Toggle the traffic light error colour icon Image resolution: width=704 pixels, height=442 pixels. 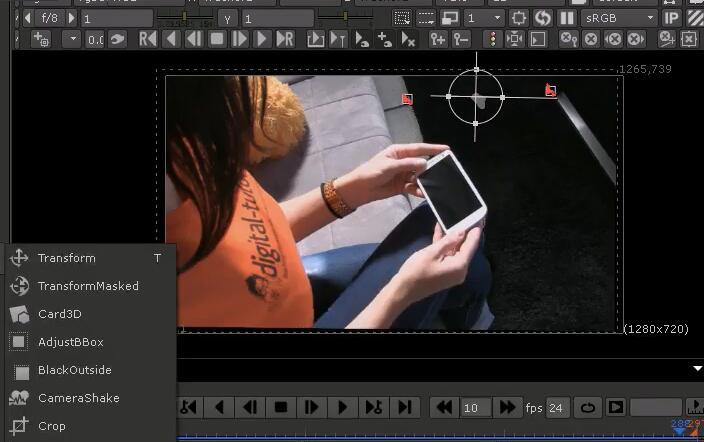click(493, 40)
